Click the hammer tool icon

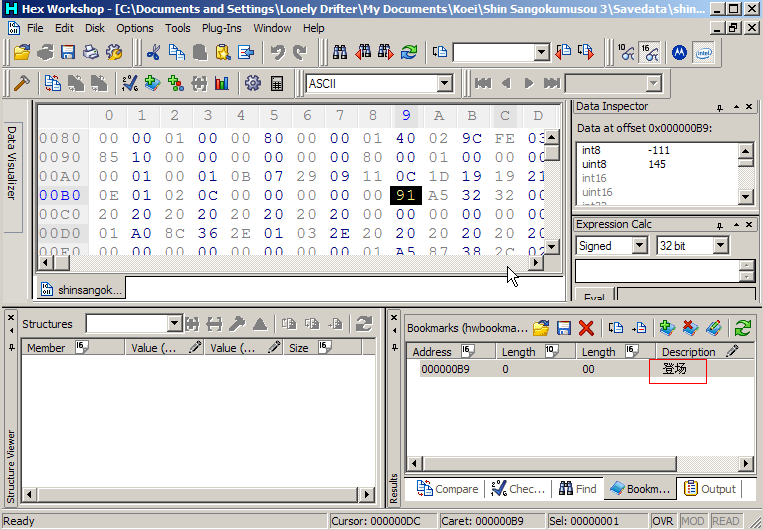coord(22,84)
